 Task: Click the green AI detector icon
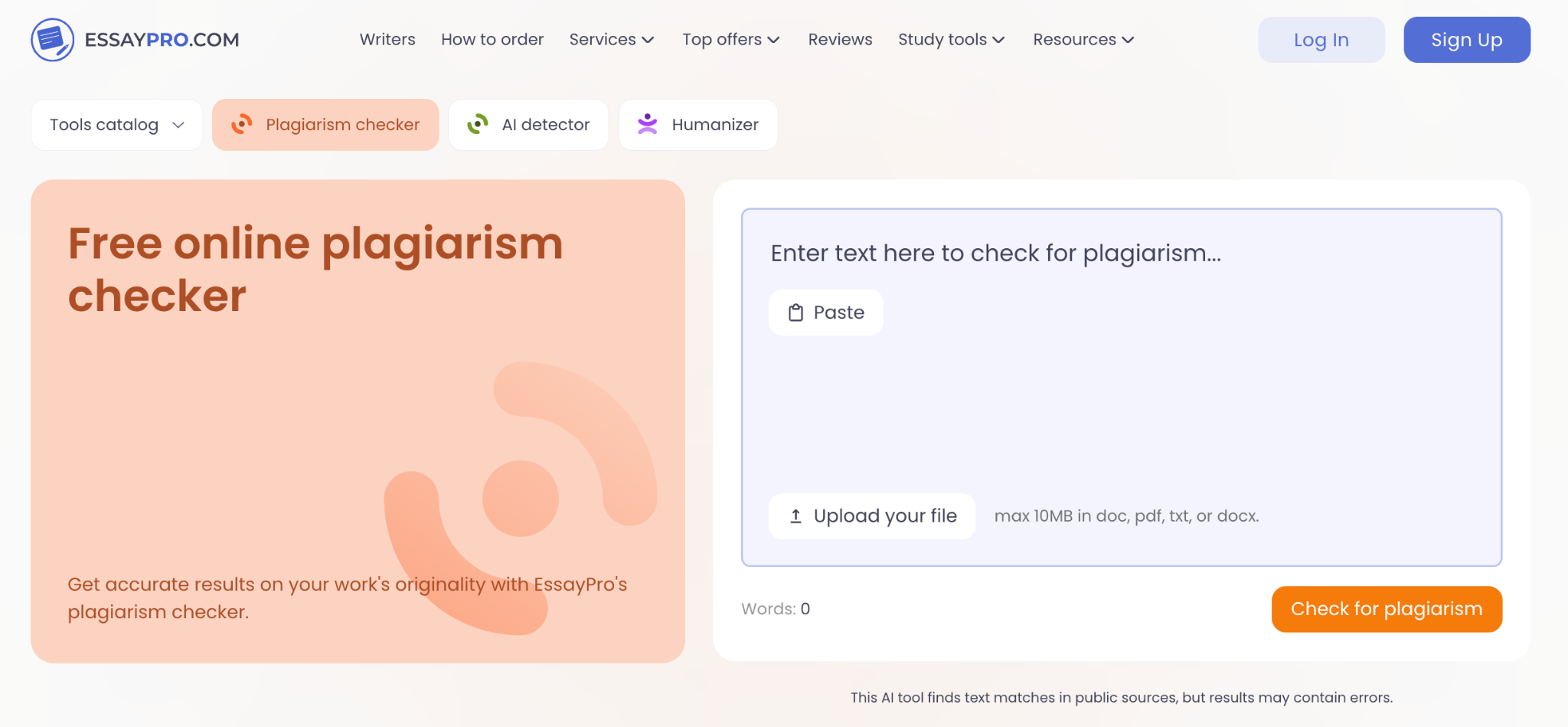click(x=477, y=124)
